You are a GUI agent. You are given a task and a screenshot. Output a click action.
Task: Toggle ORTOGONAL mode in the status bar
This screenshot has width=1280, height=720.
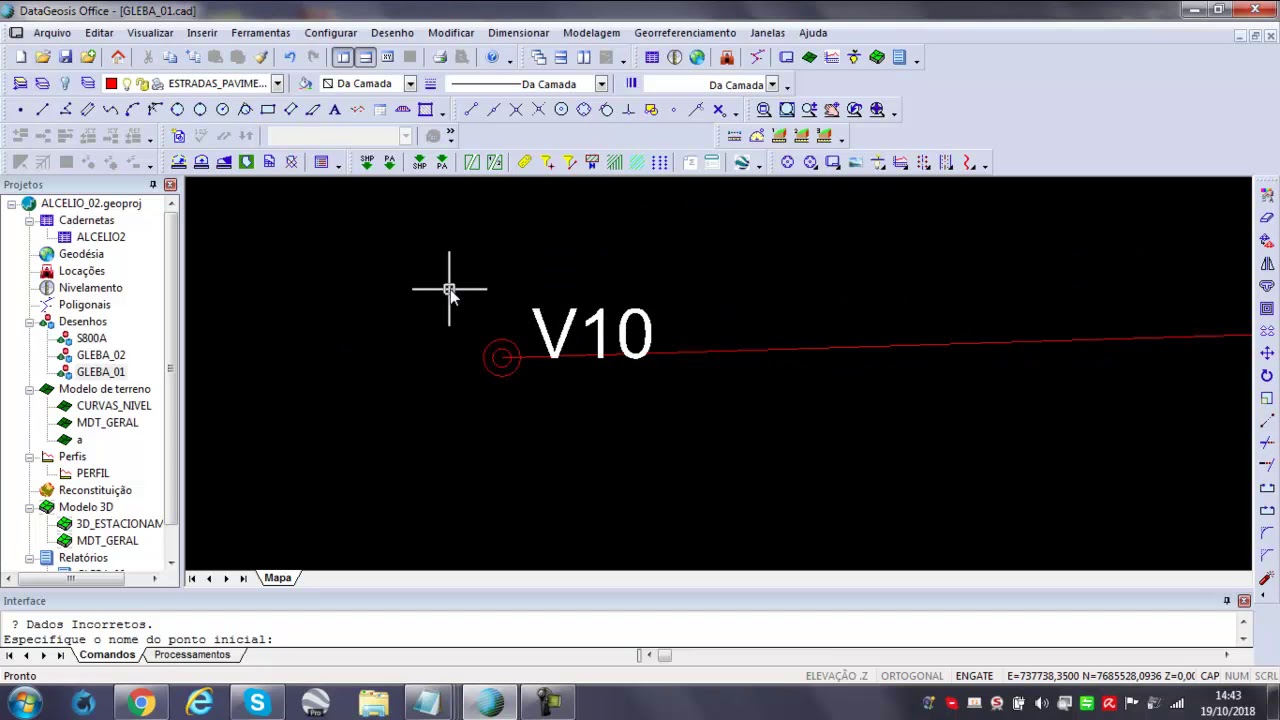912,676
